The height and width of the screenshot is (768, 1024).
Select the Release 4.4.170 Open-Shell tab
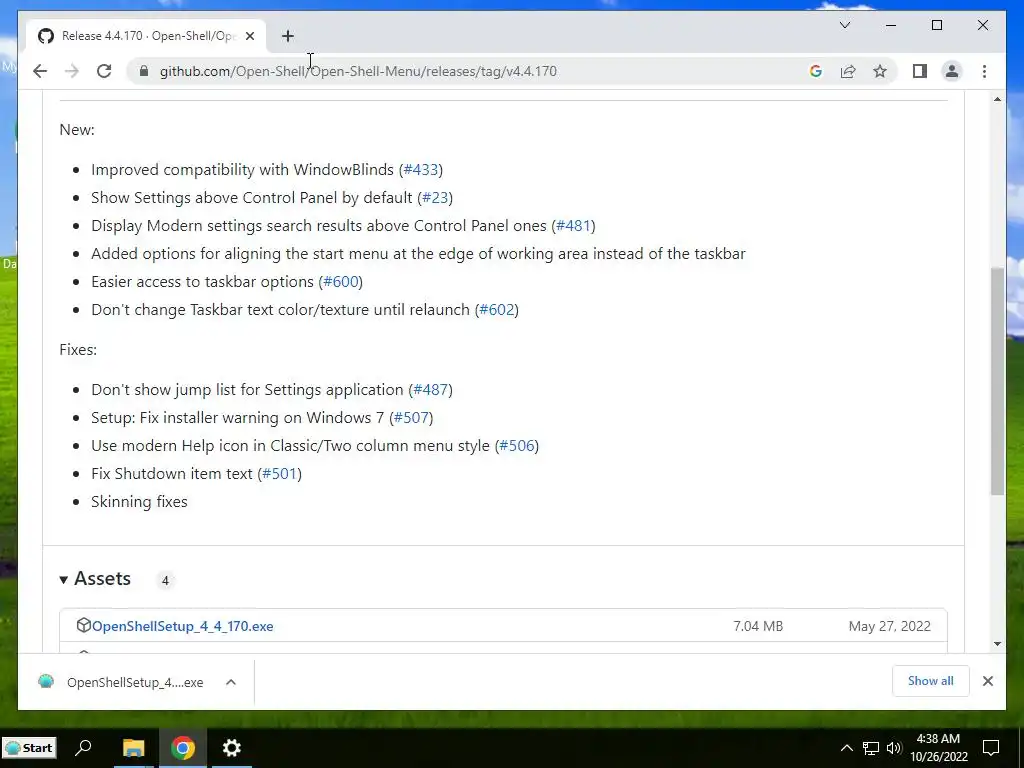146,36
